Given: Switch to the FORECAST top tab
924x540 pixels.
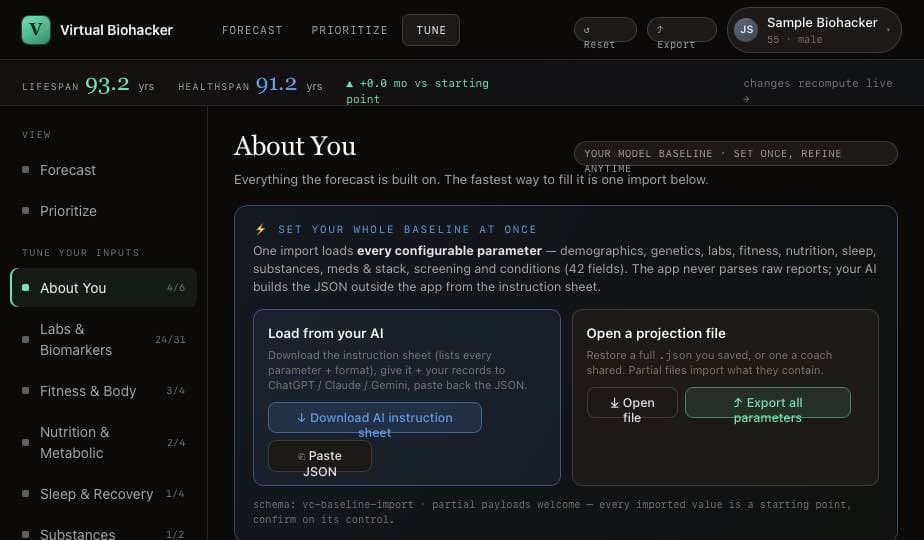Looking at the screenshot, I should pos(252,30).
